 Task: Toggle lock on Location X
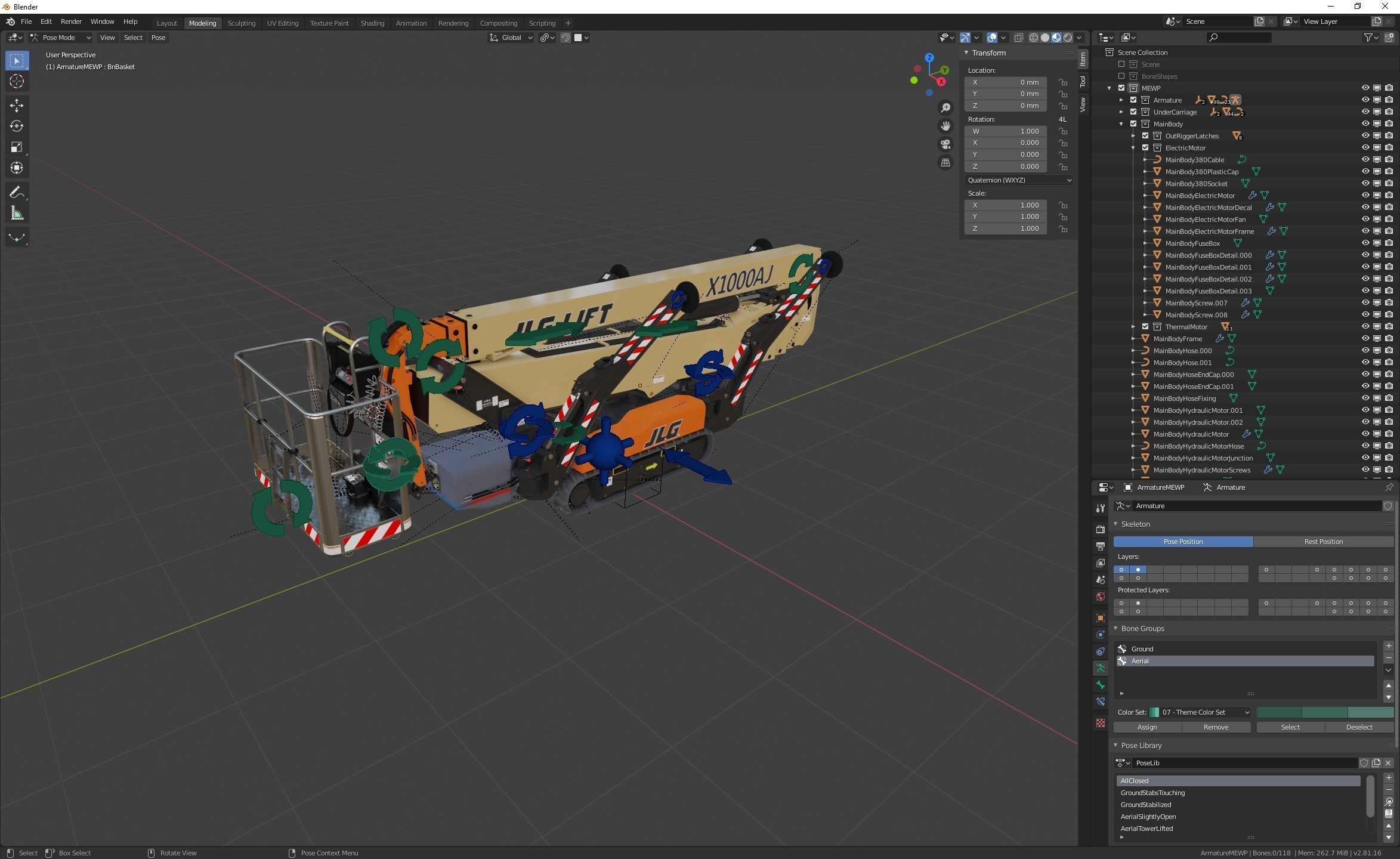tap(1063, 82)
